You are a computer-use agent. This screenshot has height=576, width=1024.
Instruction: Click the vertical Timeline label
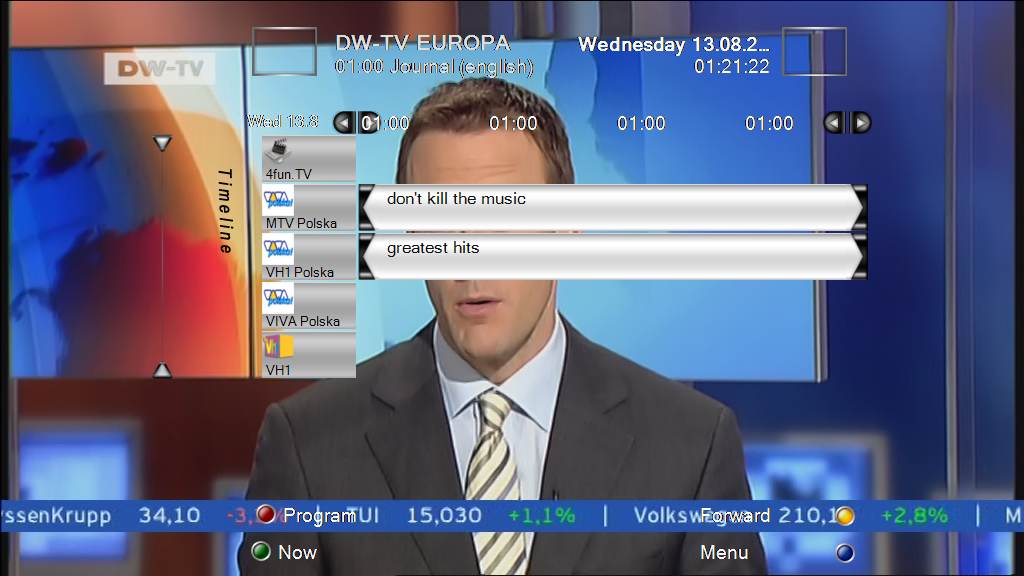(226, 211)
